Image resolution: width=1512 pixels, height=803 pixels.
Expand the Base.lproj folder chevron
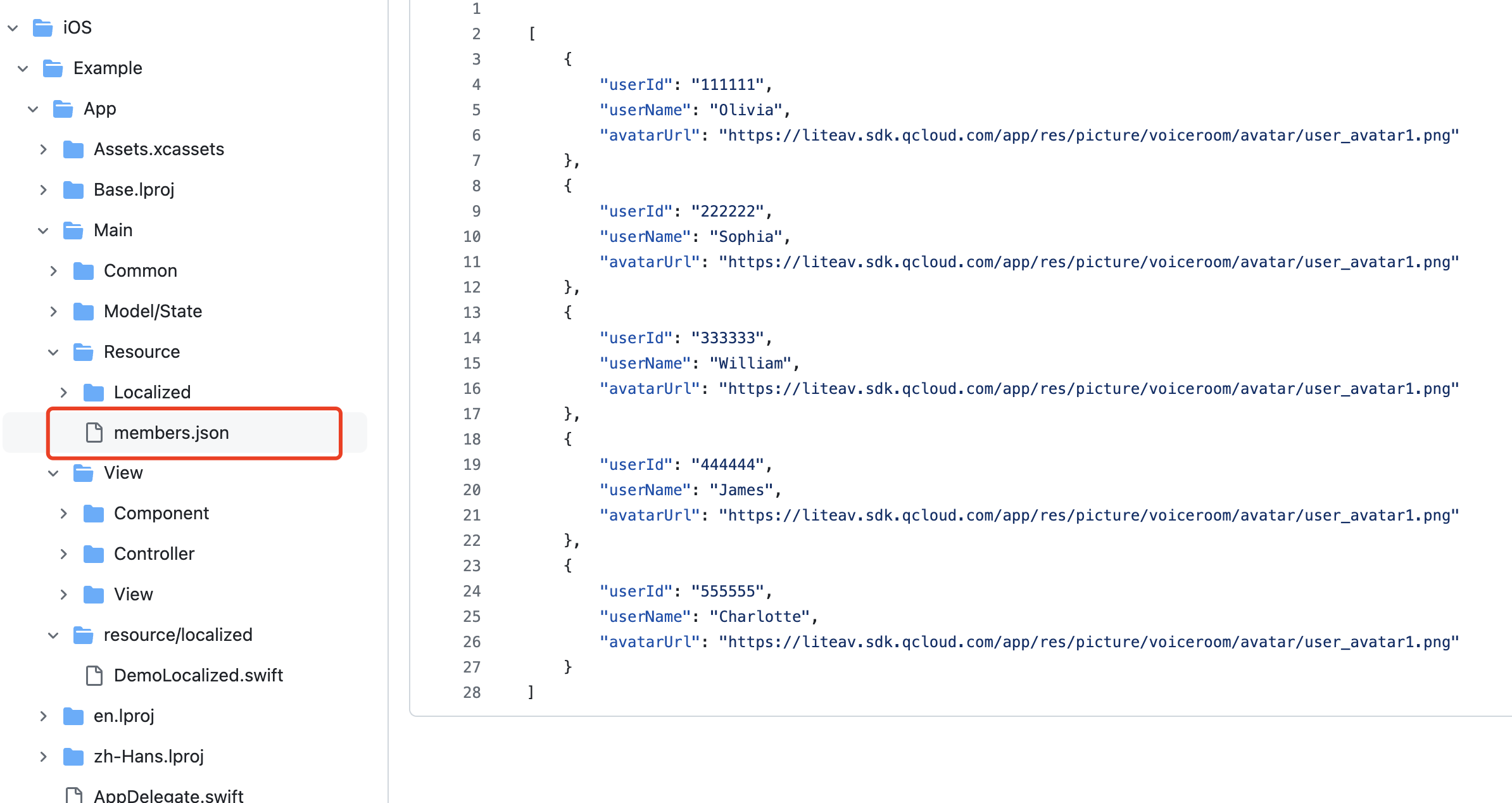click(43, 190)
